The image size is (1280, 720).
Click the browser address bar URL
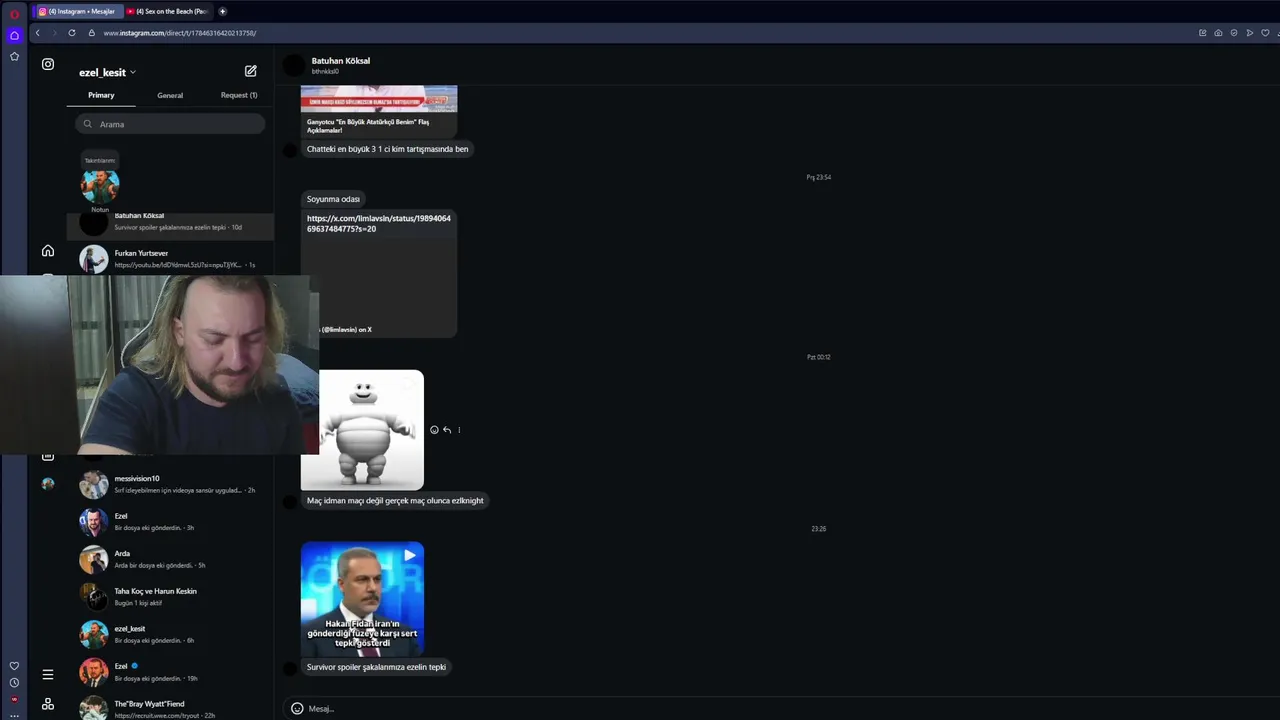pos(180,33)
